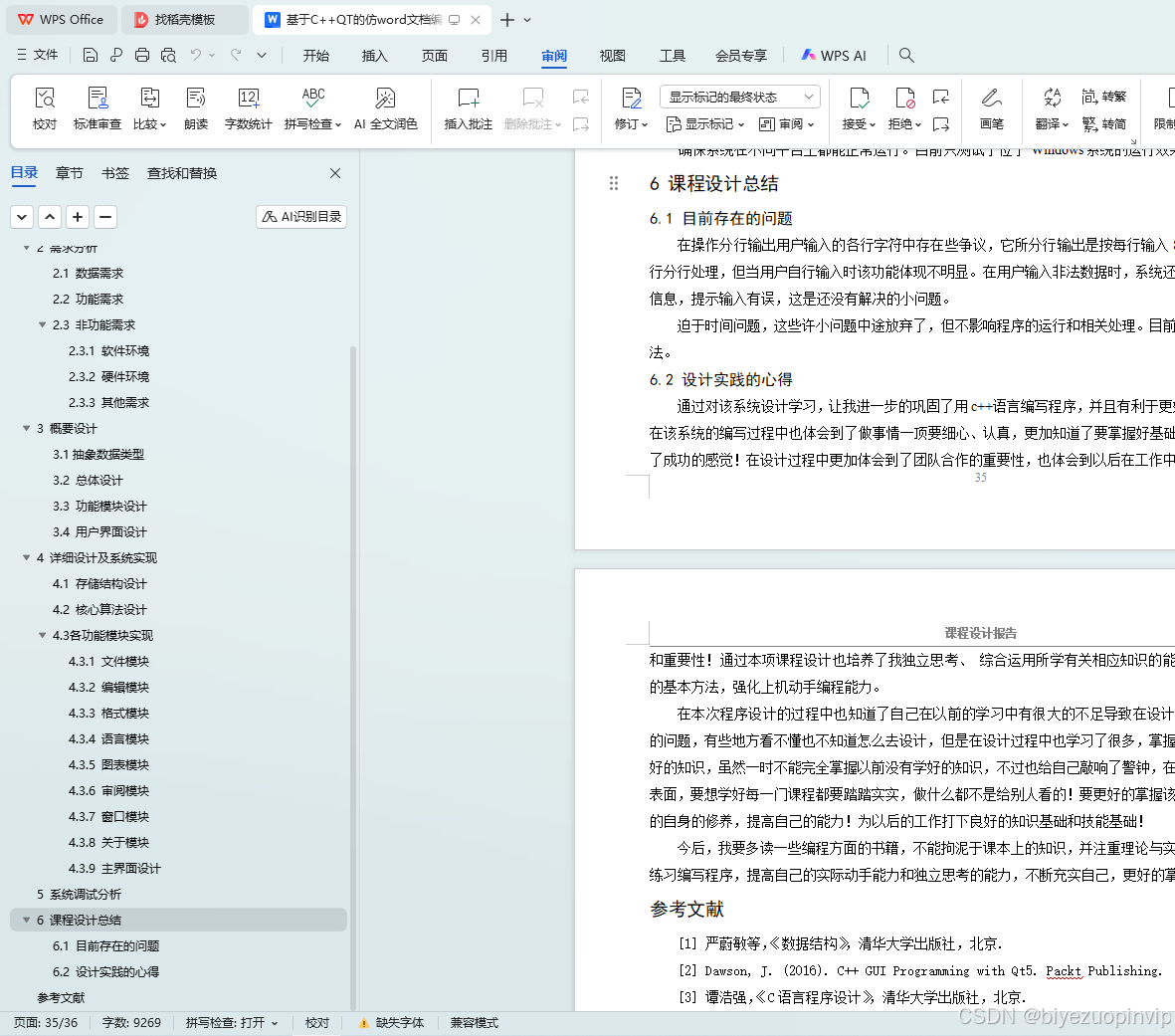The image size is (1175, 1036).
Task: Open the 比较 compare documents tool
Action: (x=150, y=108)
